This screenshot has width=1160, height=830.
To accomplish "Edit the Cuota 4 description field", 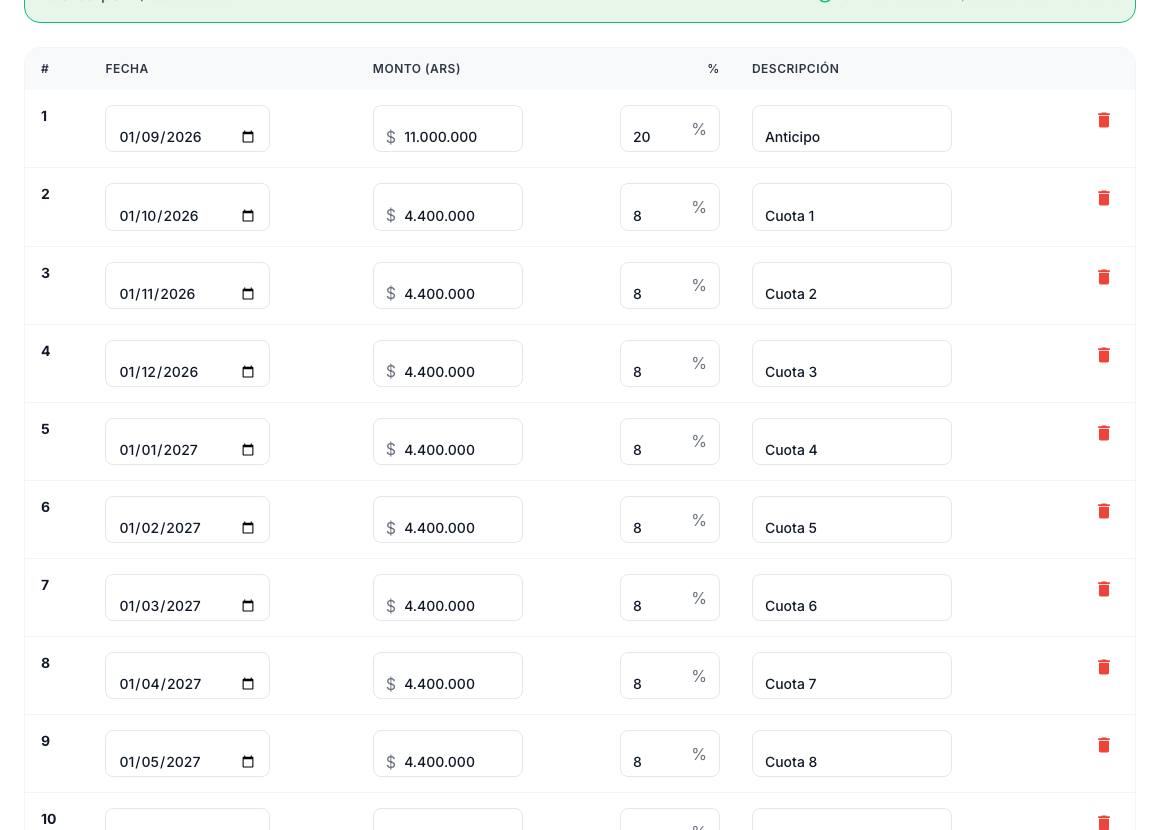I will click(852, 442).
